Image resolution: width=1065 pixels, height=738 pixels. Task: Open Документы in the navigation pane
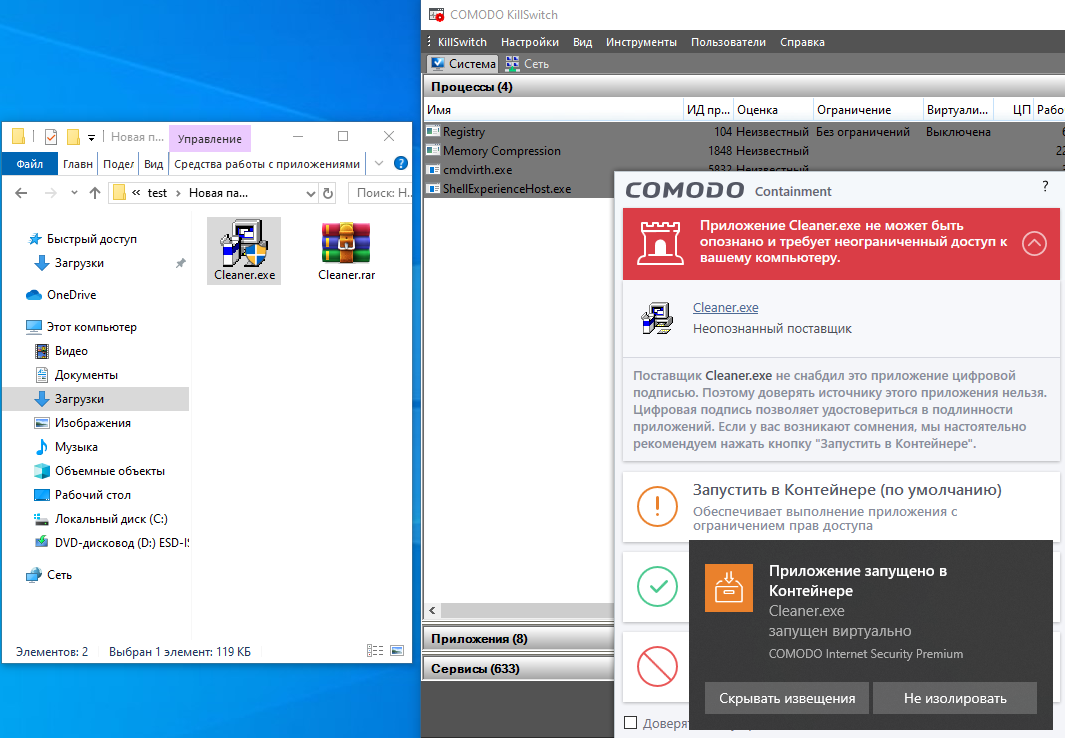point(86,375)
